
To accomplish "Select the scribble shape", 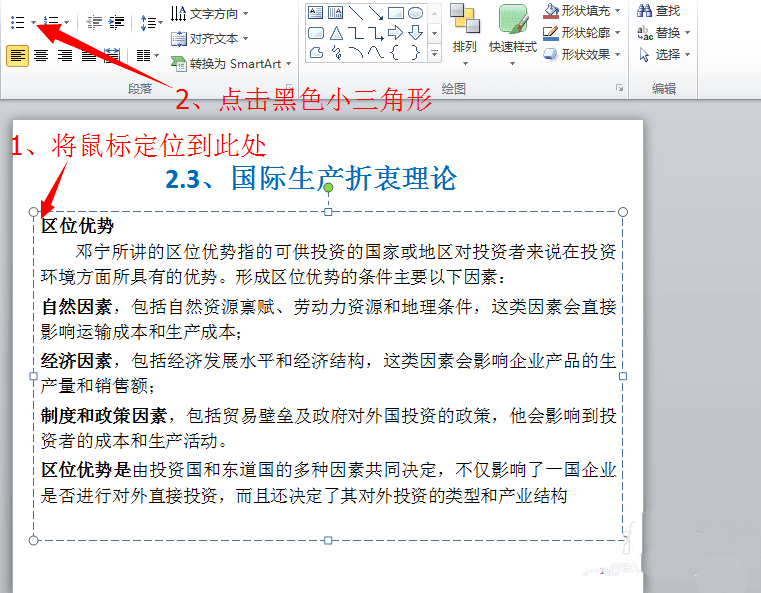I will [x=336, y=52].
